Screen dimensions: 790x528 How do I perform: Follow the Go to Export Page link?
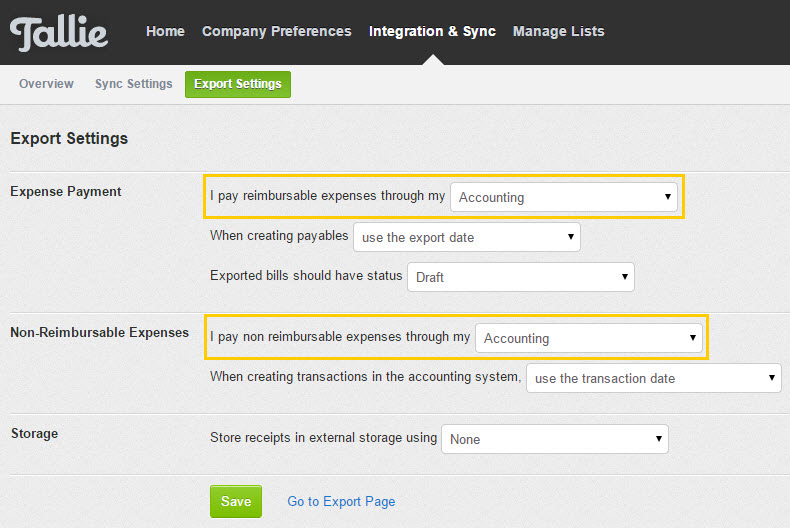[341, 502]
